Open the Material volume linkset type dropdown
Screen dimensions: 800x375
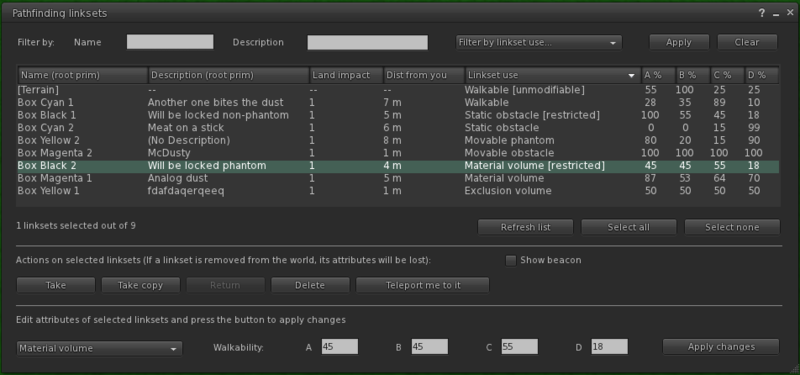click(x=99, y=348)
